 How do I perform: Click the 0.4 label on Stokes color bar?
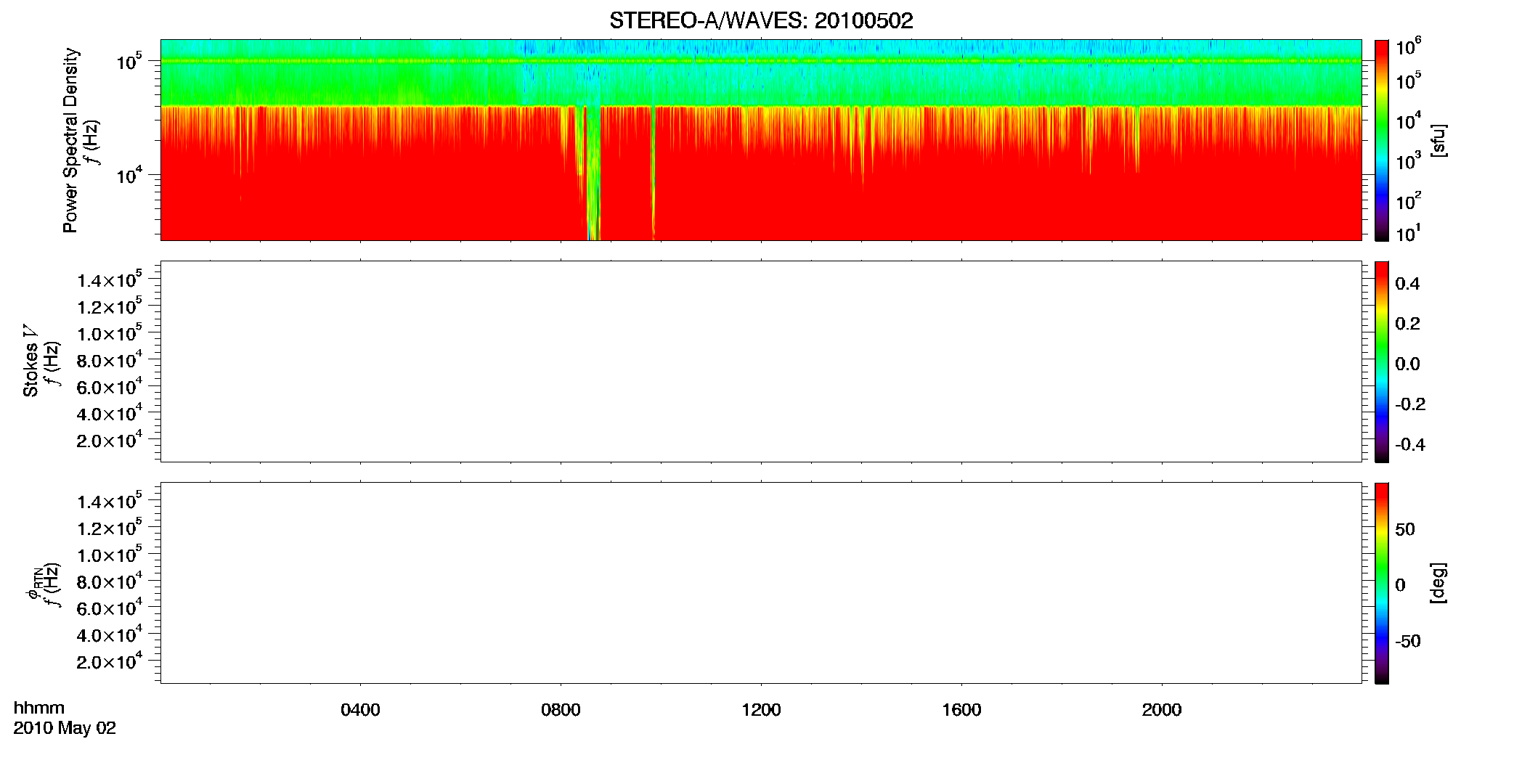[1407, 284]
